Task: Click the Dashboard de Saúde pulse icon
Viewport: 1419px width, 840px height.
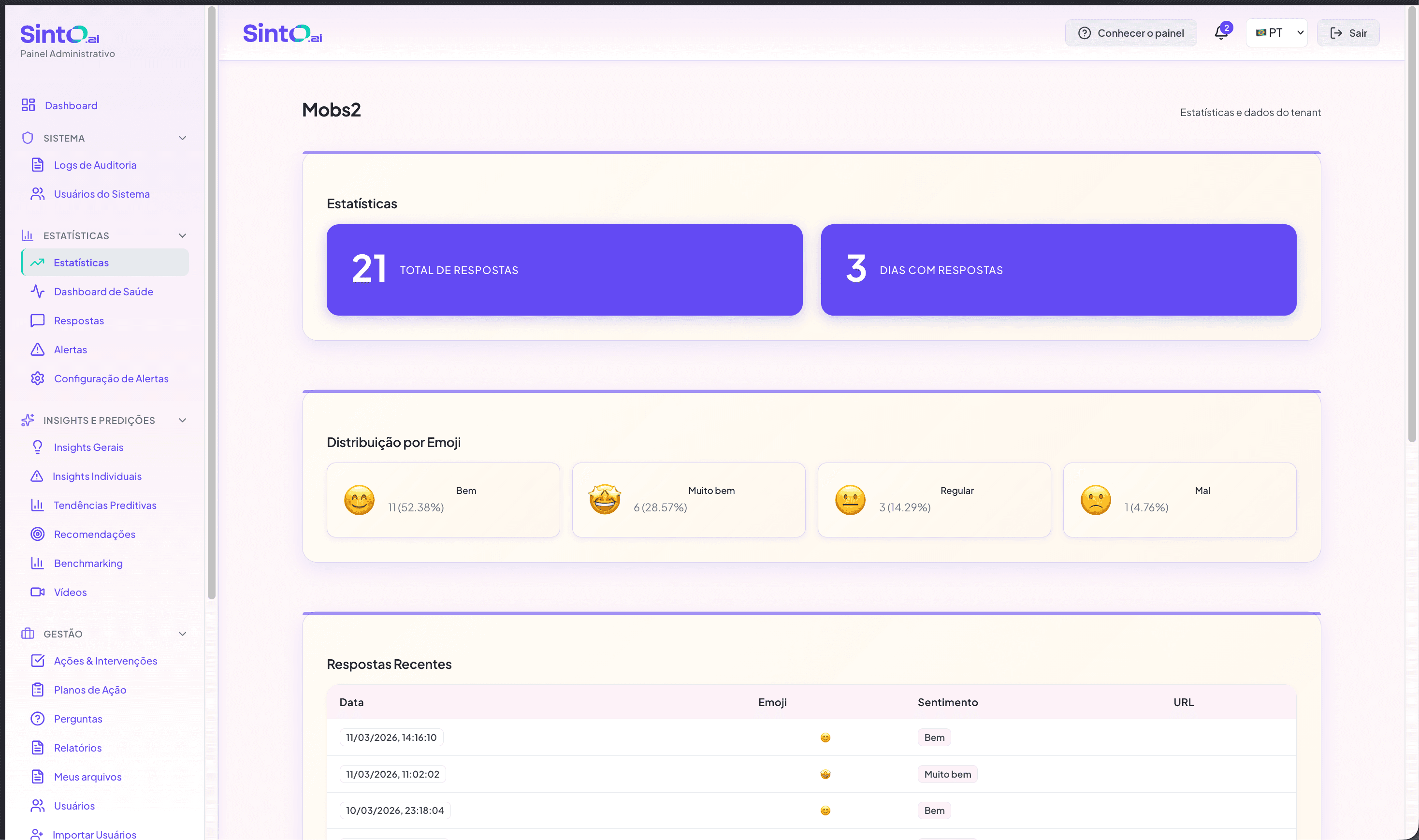Action: pos(37,291)
